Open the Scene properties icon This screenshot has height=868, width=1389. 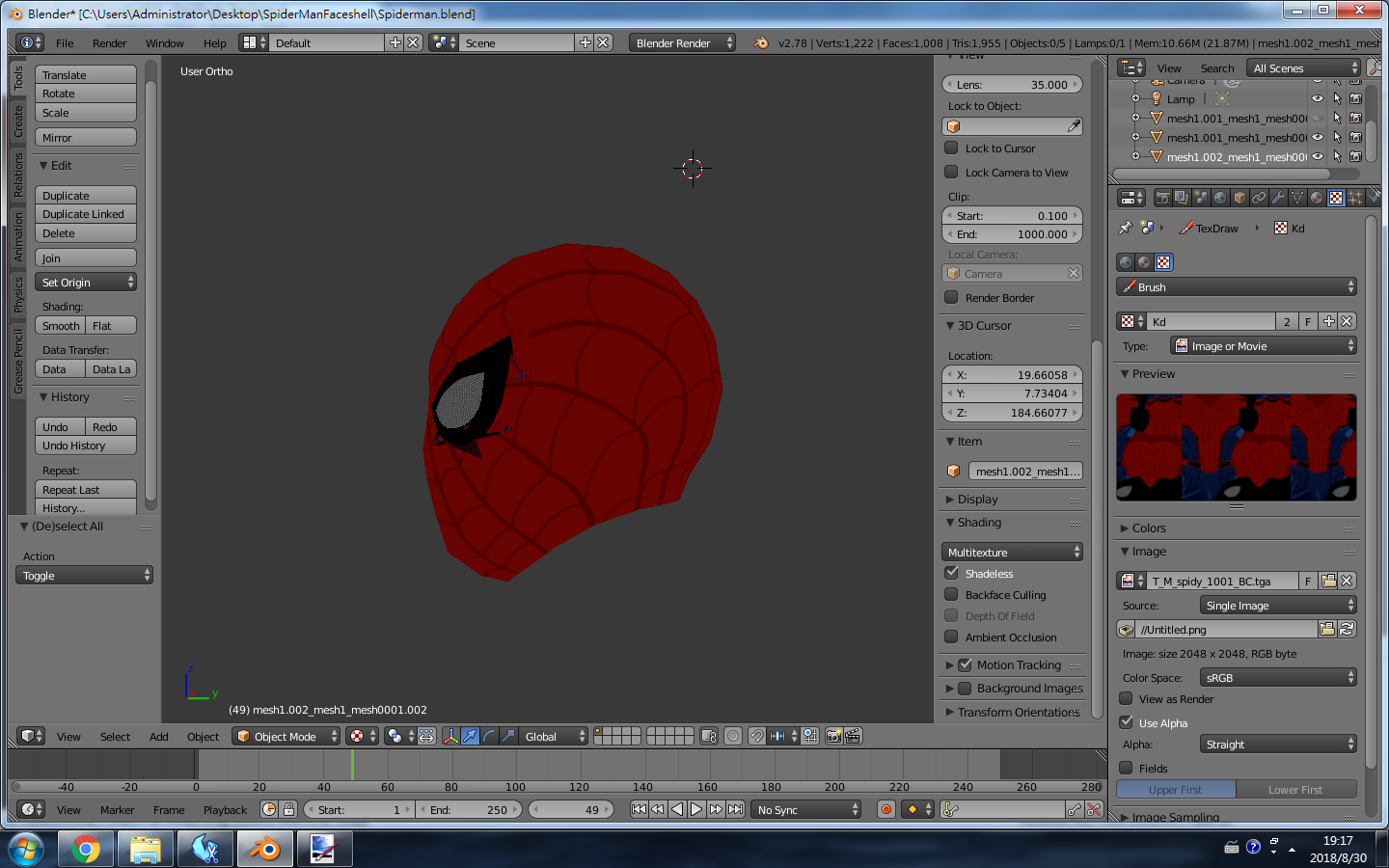point(1201,198)
